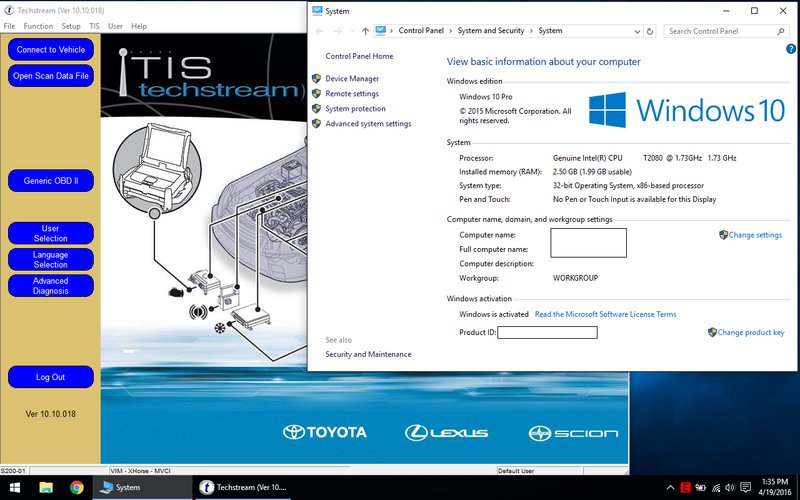
Task: Click Change settings link
Action: click(x=755, y=235)
